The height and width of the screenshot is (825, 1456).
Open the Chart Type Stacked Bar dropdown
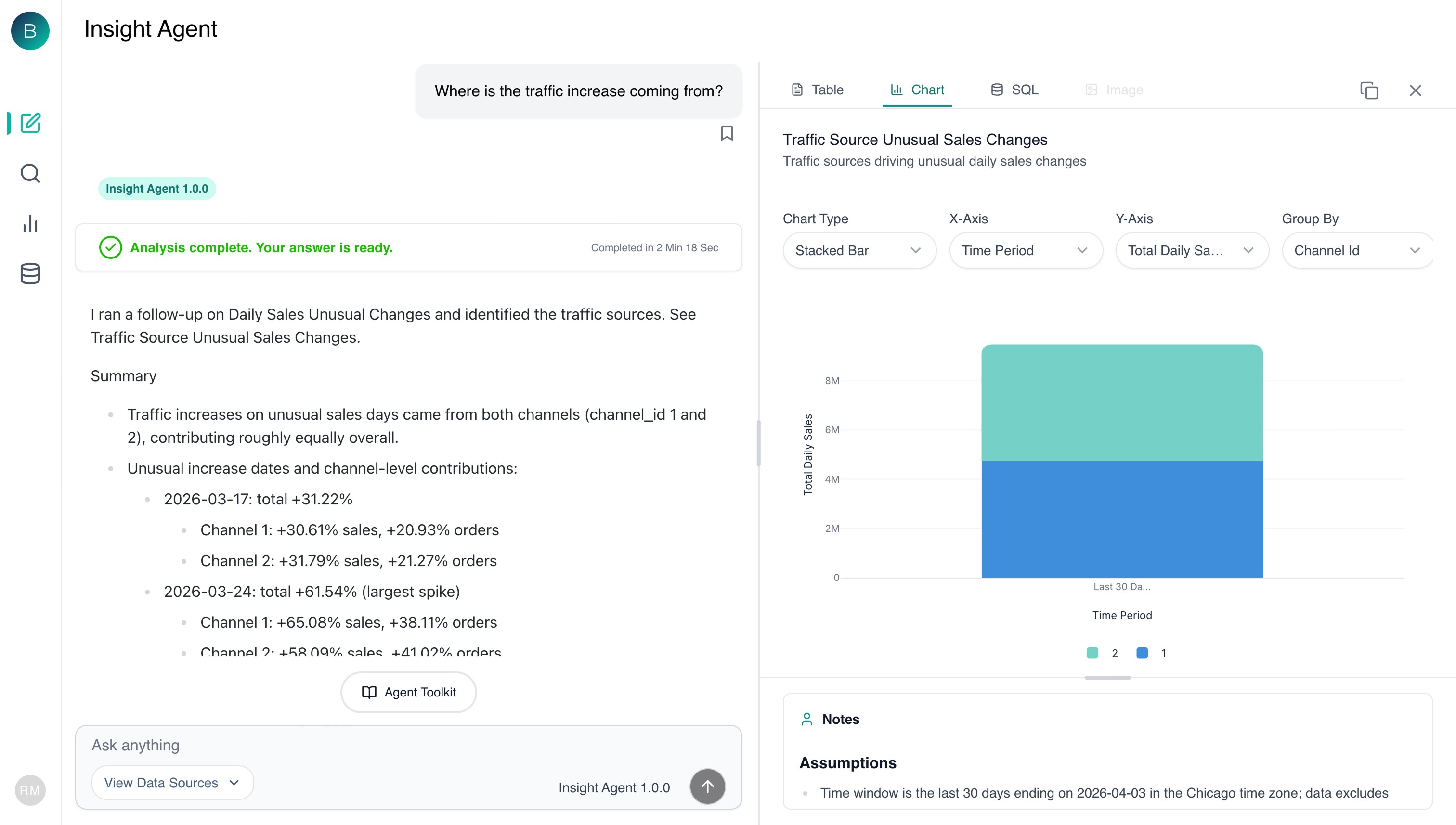pos(858,250)
